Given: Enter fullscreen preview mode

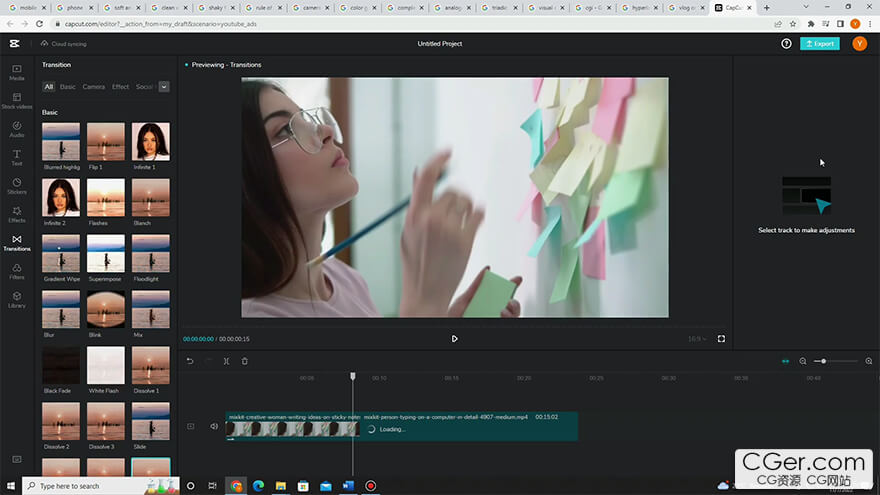Looking at the screenshot, I should pyautogui.click(x=721, y=339).
